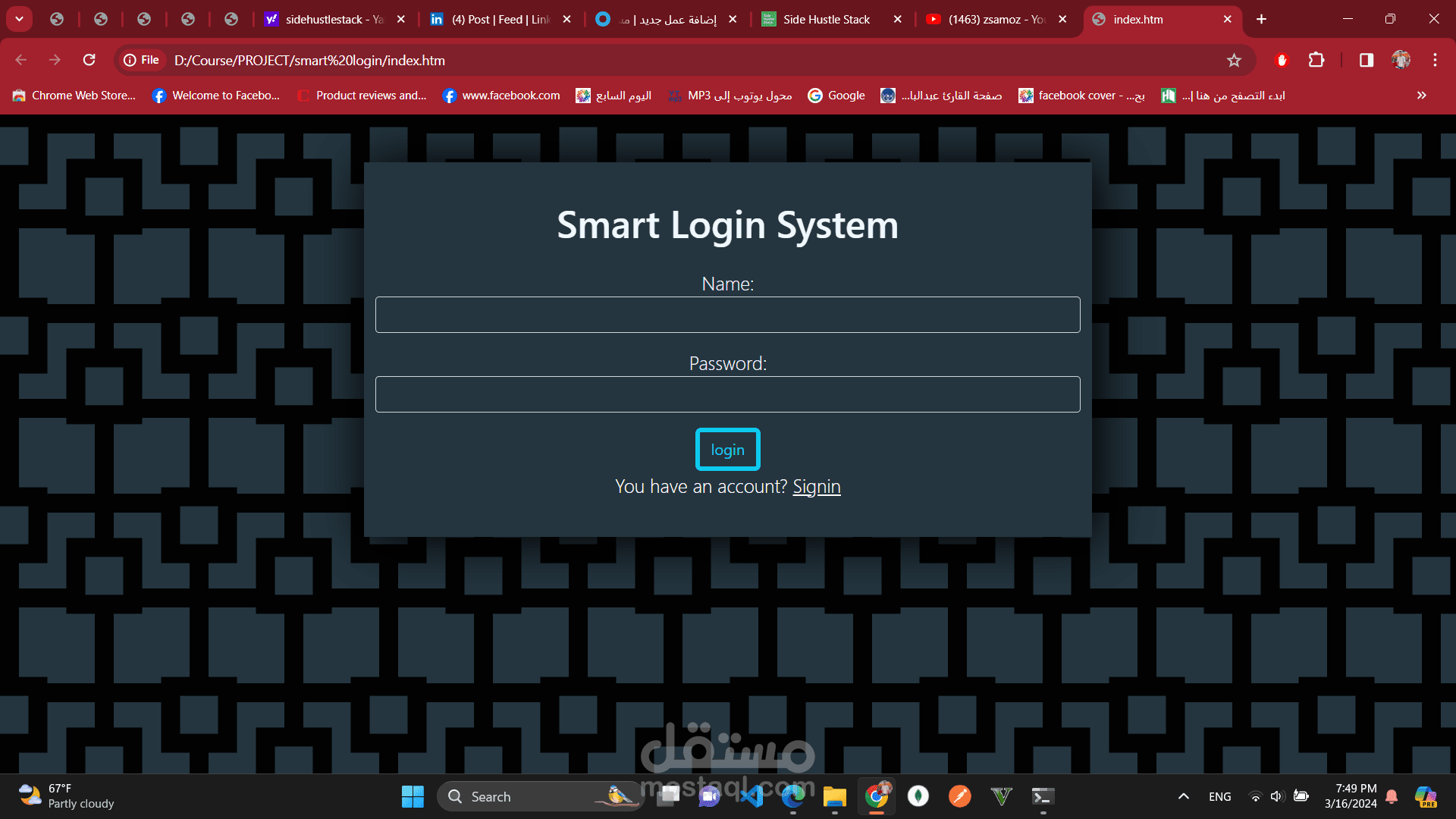
Task: Click the File site info chip
Action: (142, 60)
